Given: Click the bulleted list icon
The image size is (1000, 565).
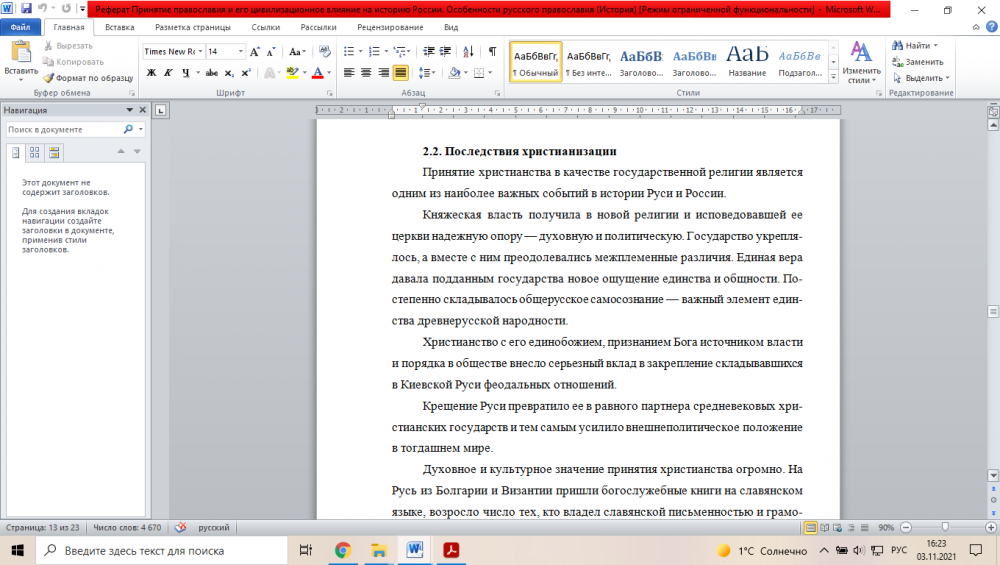Looking at the screenshot, I should [349, 51].
